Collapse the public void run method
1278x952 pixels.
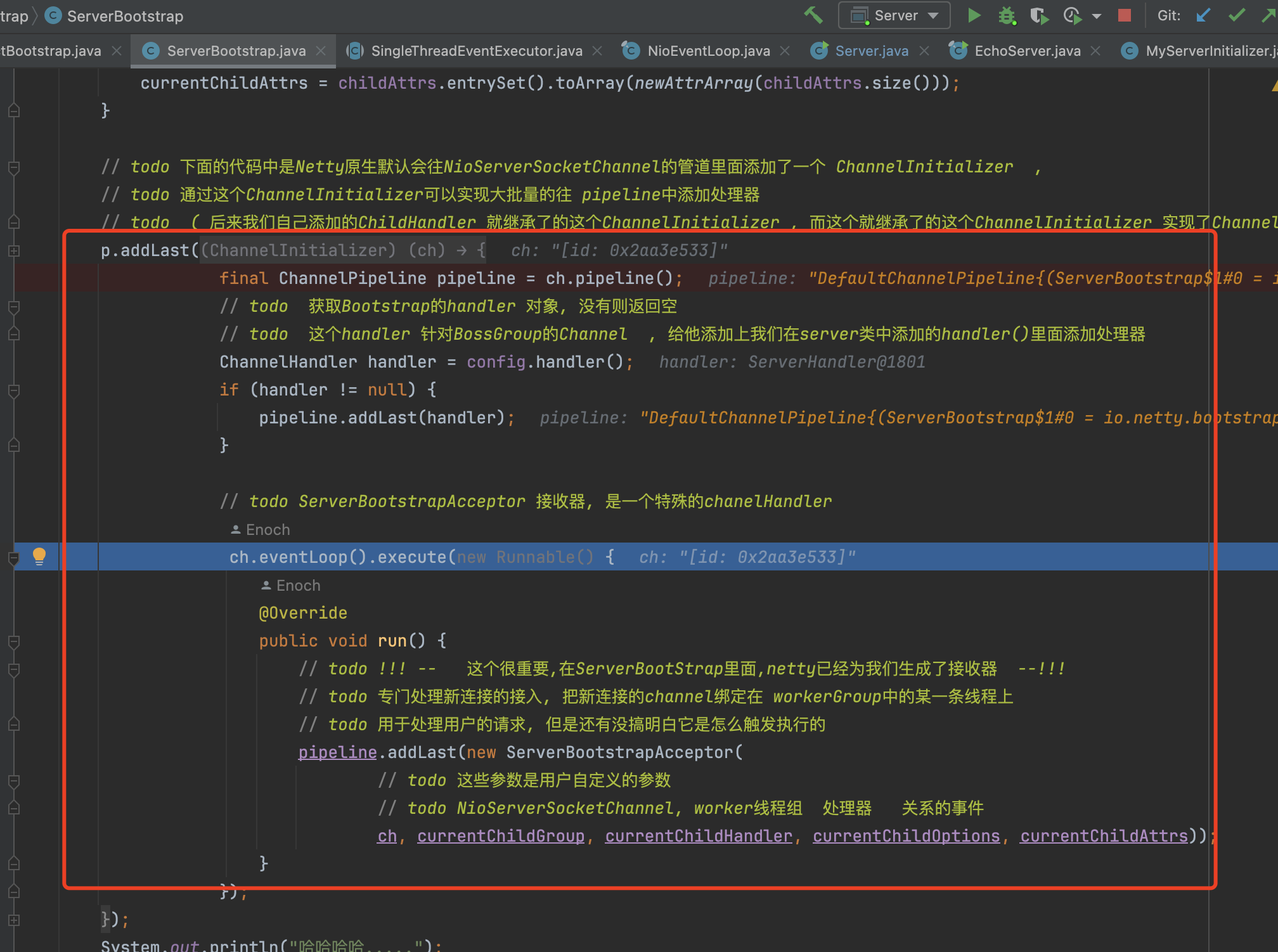pos(14,641)
